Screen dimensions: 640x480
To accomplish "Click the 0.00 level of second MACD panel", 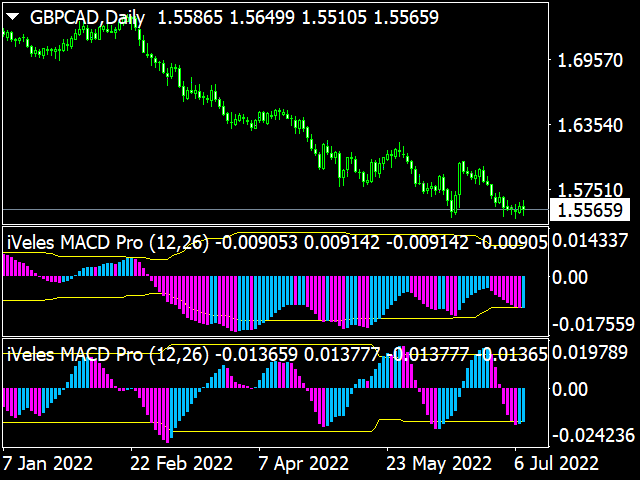I will tap(570, 389).
